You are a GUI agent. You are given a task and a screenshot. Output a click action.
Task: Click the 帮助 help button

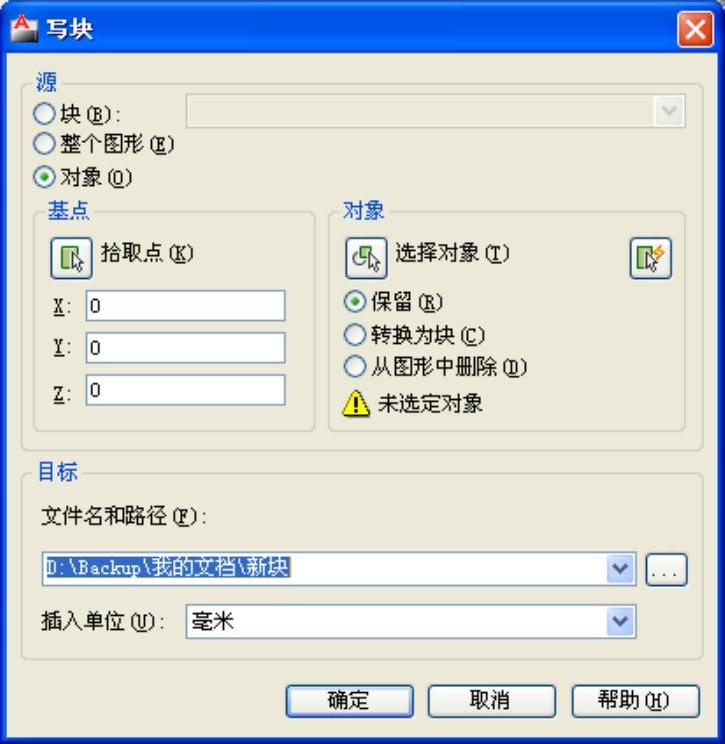point(635,701)
